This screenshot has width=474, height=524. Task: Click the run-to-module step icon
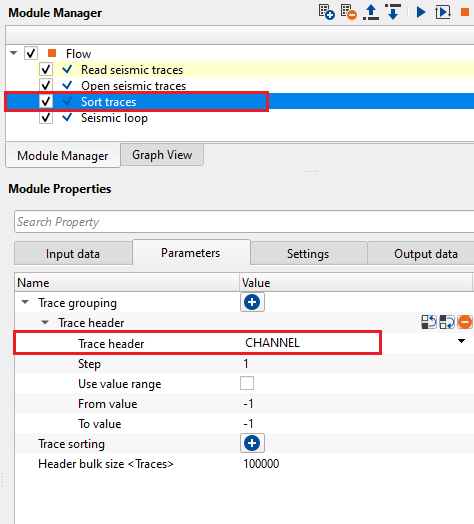(x=443, y=12)
